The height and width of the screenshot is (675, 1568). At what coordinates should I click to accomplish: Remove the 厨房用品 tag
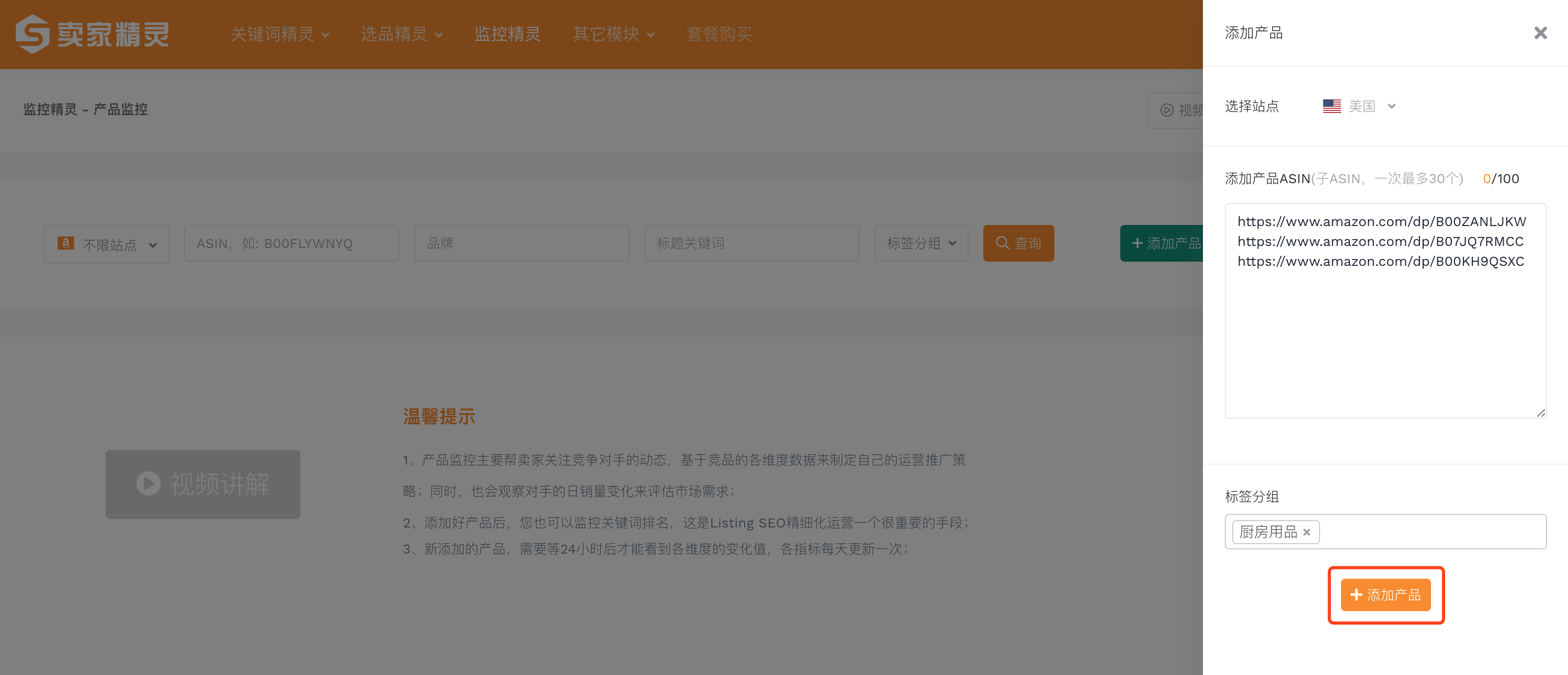1306,532
